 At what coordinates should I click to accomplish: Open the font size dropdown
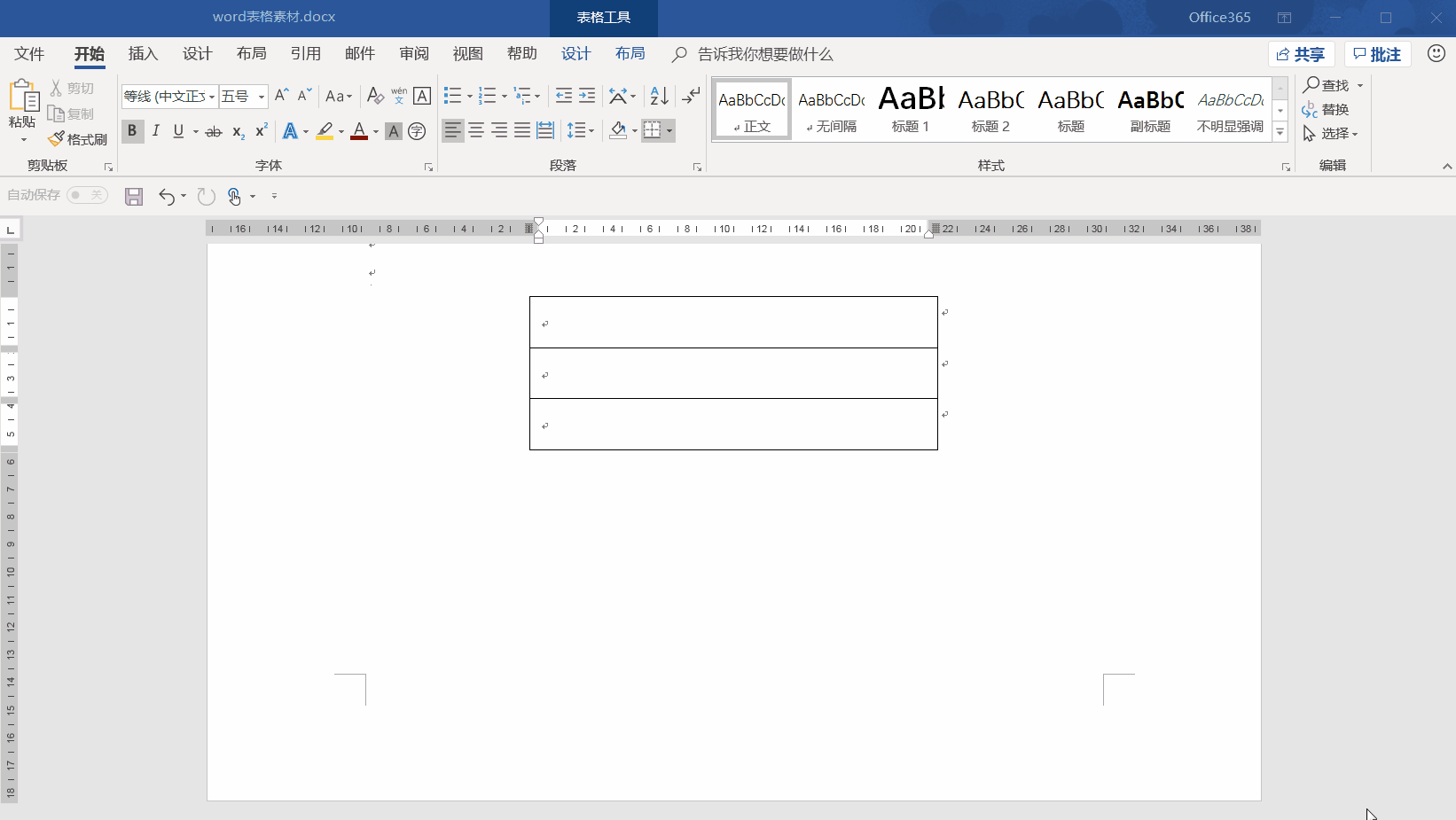pos(262,96)
